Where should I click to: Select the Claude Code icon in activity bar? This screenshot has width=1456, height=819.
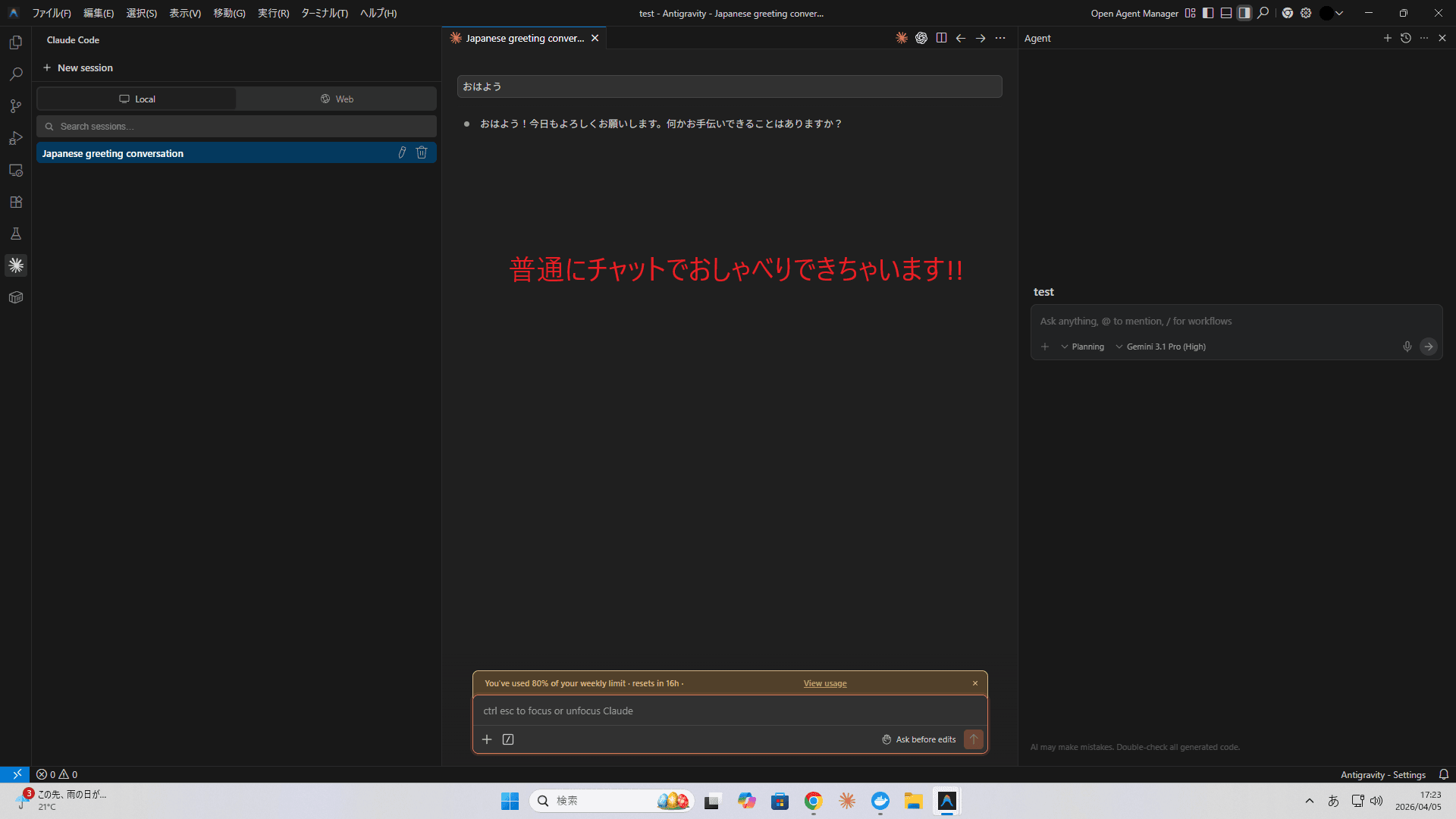(x=15, y=265)
